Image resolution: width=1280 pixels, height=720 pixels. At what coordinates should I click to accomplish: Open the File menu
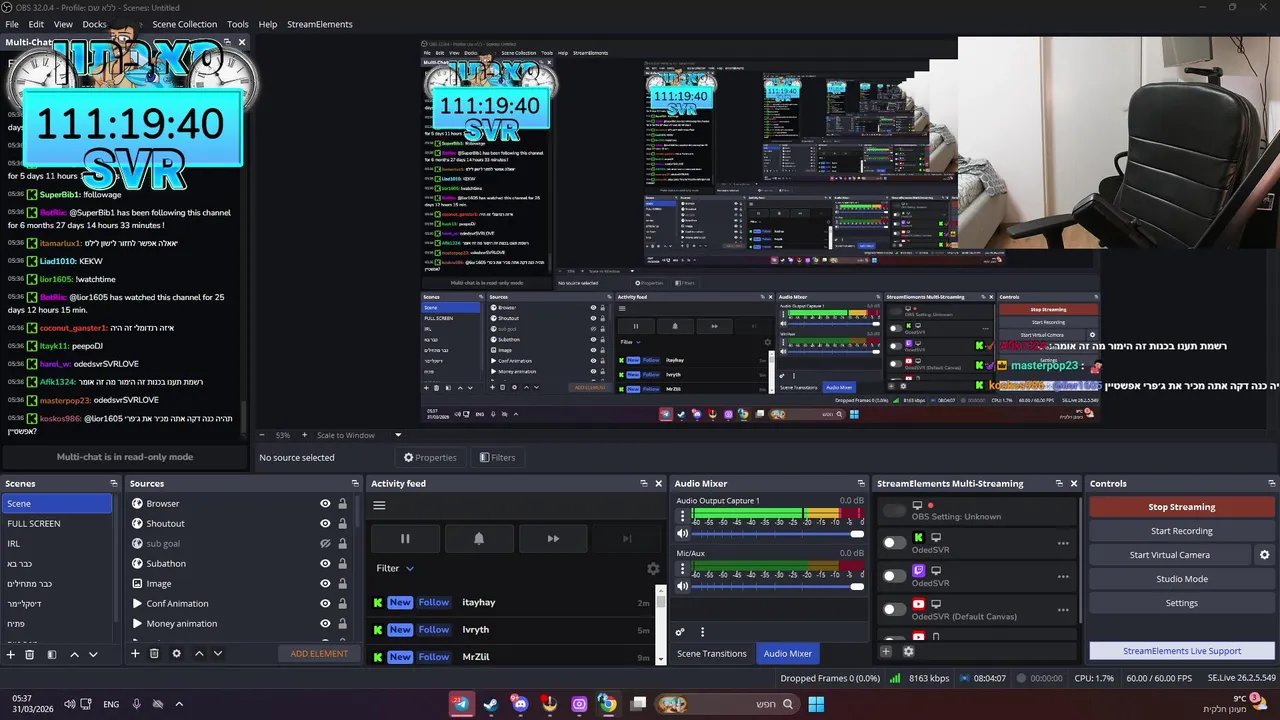tap(12, 24)
